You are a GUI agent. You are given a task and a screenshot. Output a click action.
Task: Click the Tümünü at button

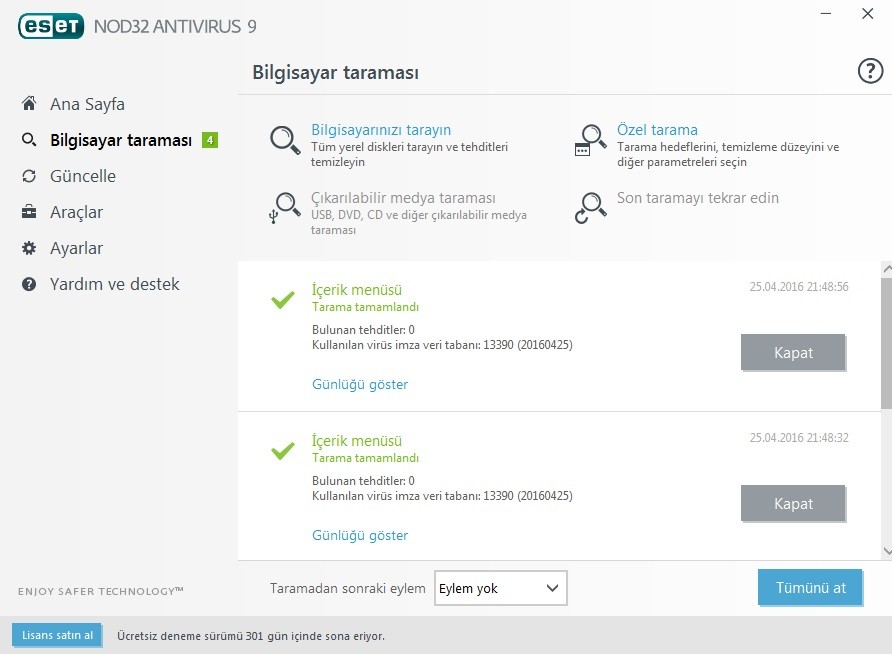[x=810, y=587]
